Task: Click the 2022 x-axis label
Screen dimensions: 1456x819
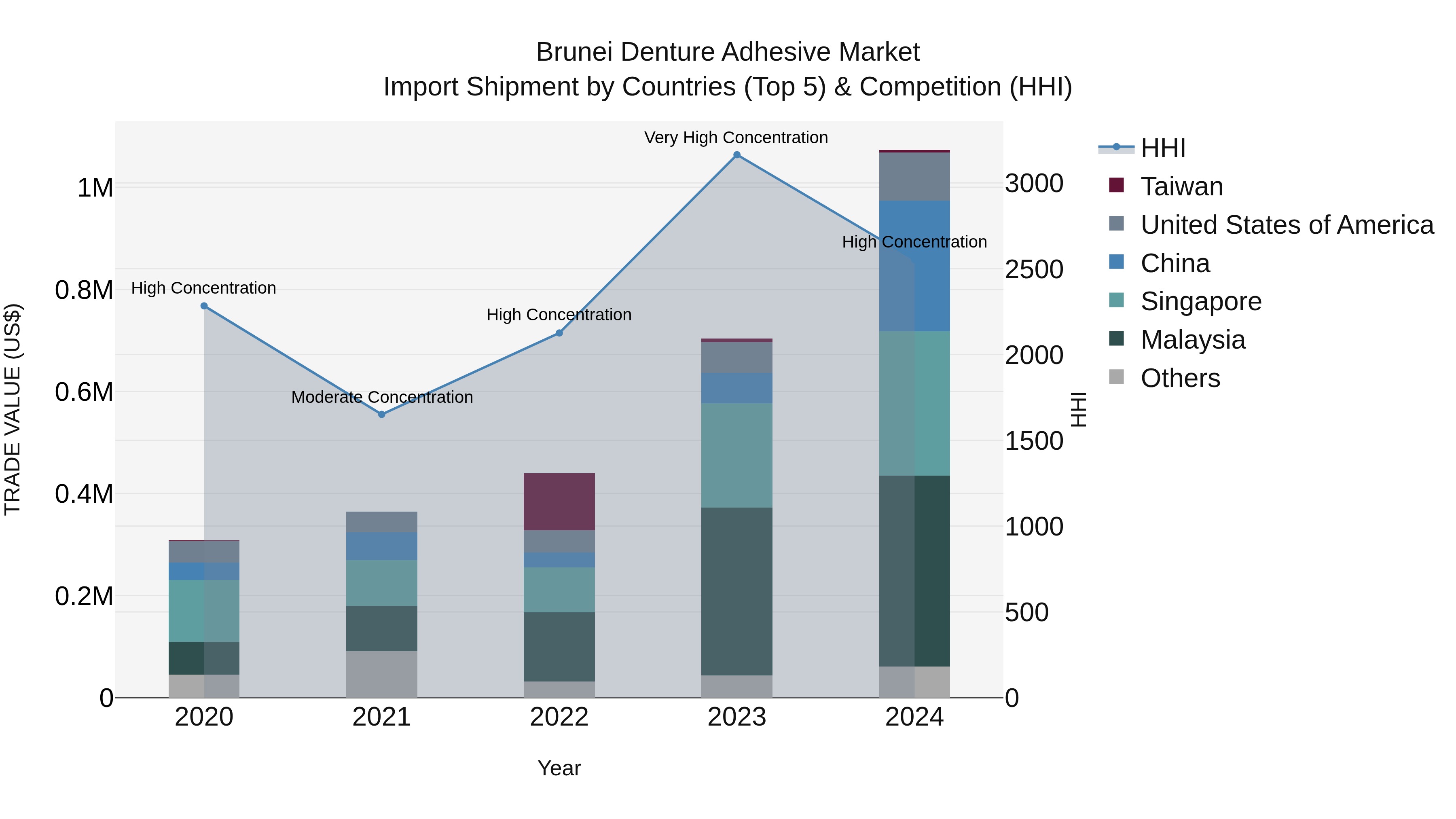Action: (559, 717)
